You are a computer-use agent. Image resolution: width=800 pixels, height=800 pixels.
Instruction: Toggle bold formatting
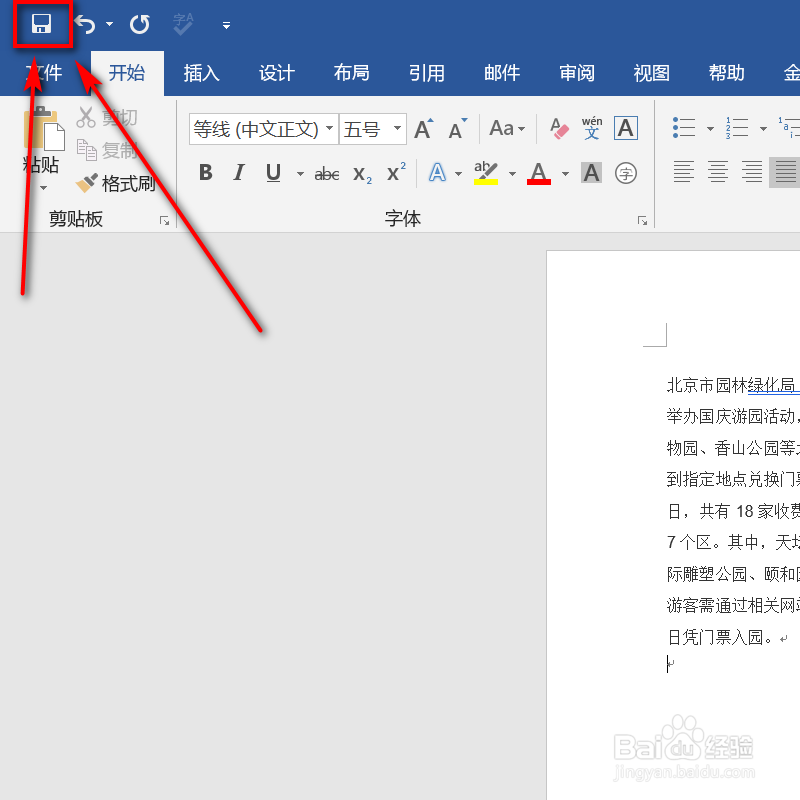205,172
